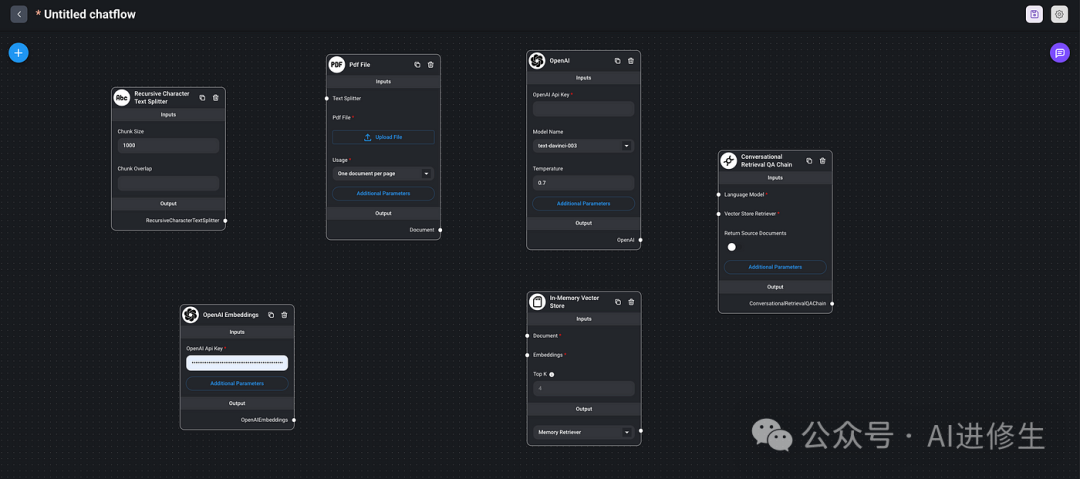Duplicate the Pdf File node
Image resolution: width=1080 pixels, height=479 pixels.
coord(417,65)
